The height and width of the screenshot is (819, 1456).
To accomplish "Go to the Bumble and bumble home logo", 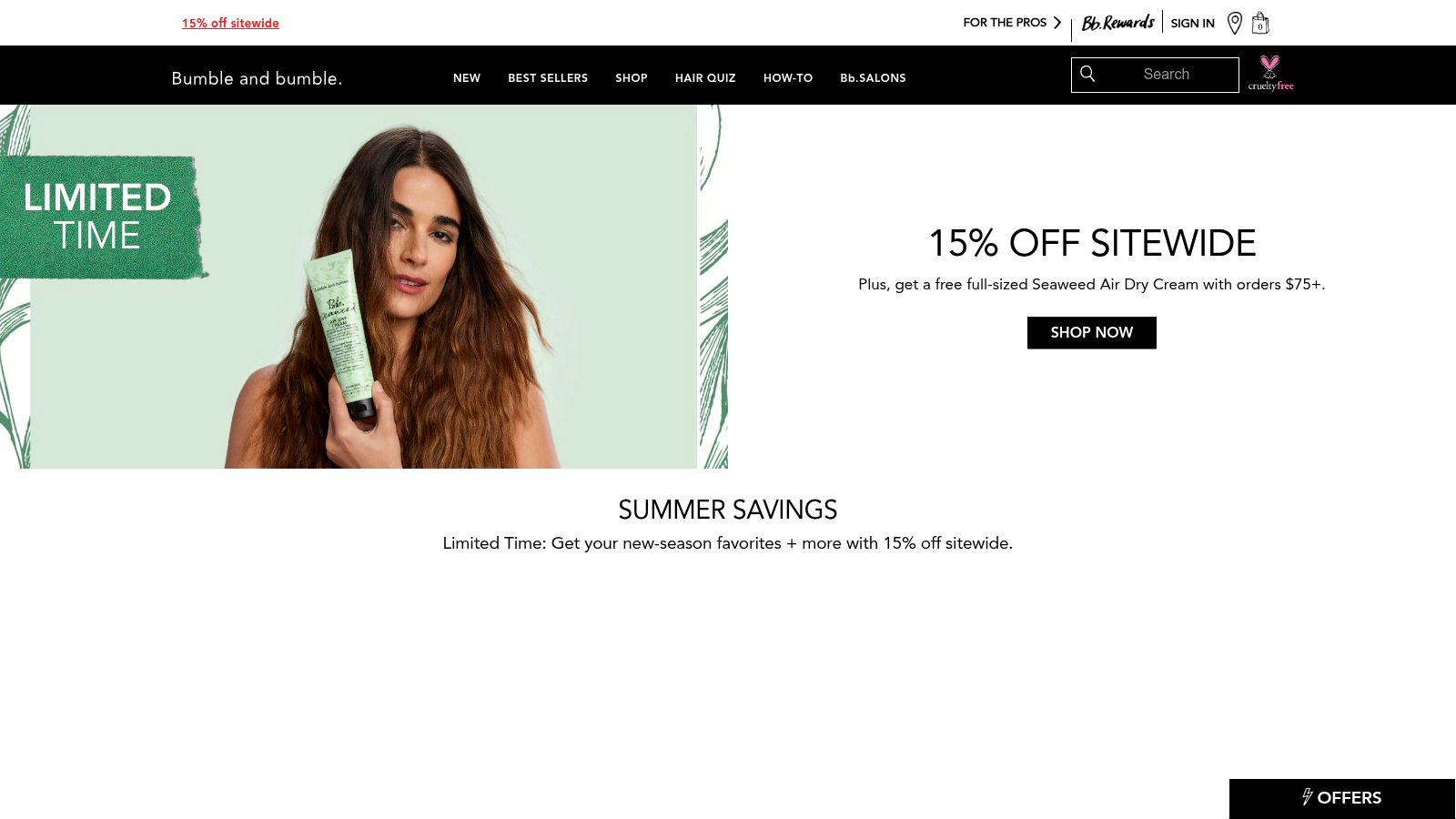I will coord(257,78).
